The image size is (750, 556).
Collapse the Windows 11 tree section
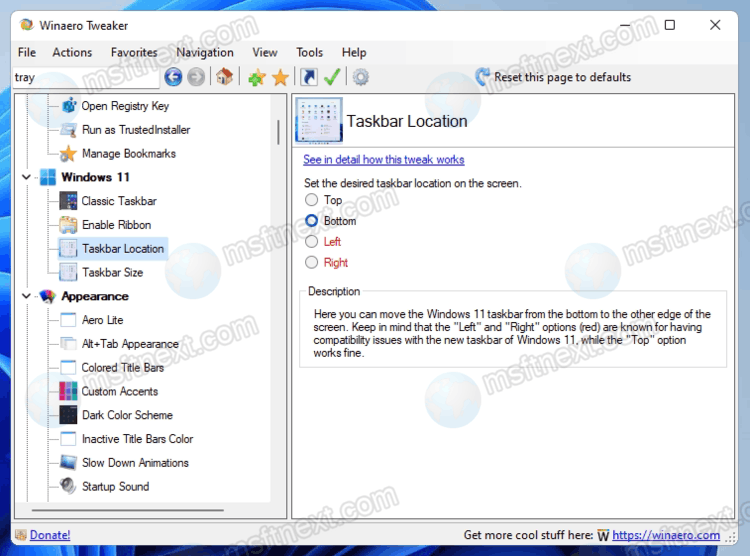click(26, 177)
